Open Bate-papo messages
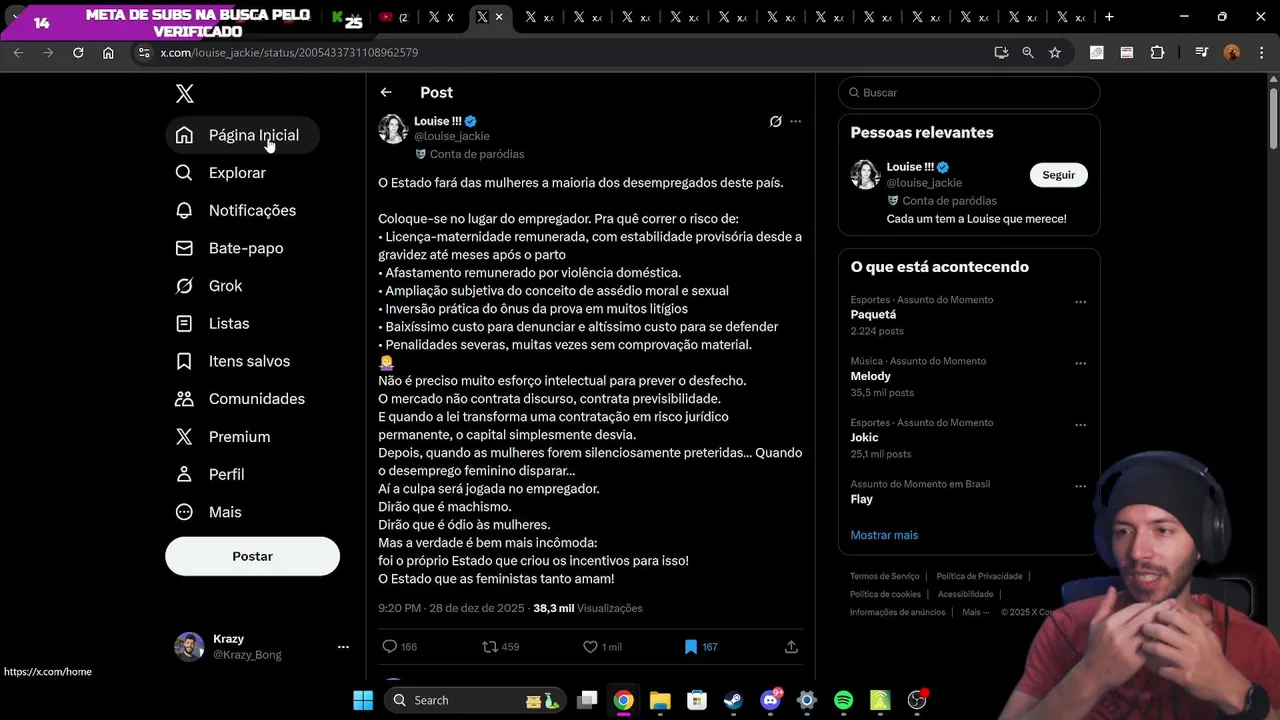 tap(229, 248)
